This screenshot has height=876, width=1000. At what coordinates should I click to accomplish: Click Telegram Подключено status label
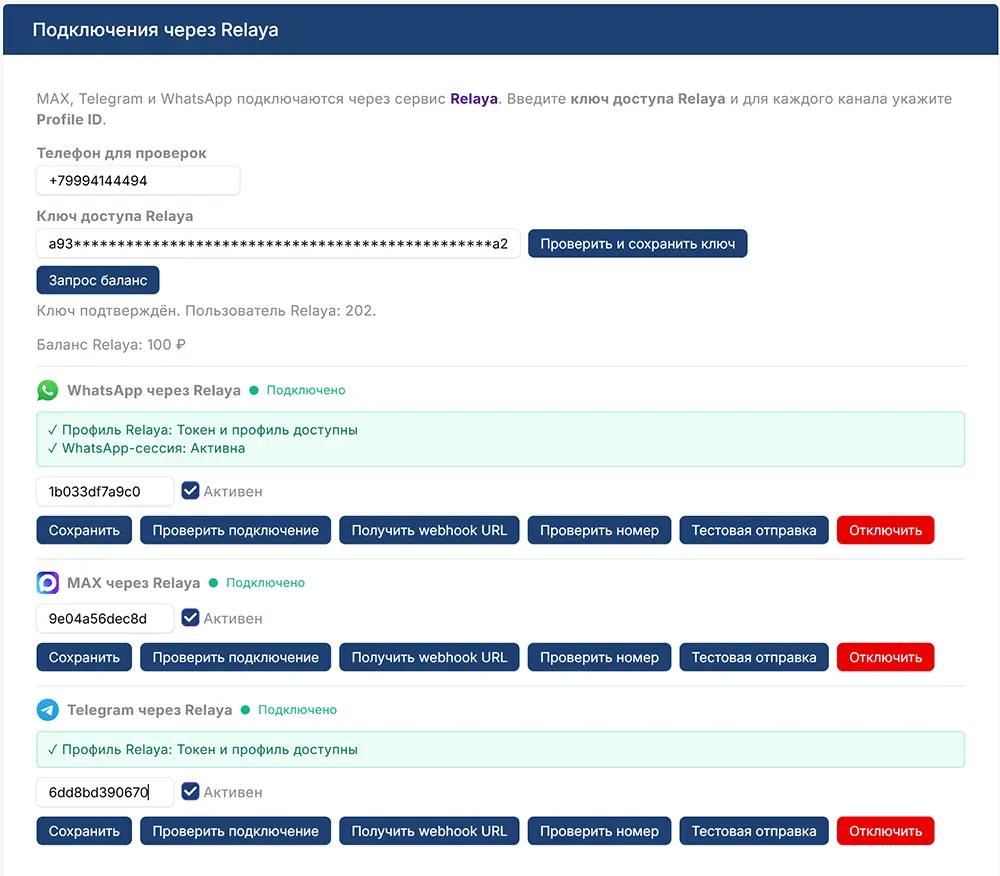coord(297,710)
